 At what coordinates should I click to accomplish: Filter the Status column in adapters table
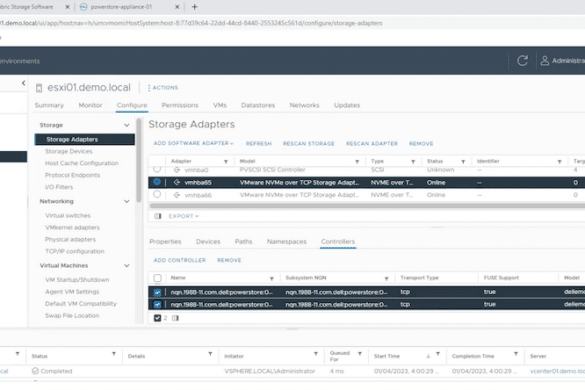coord(463,162)
